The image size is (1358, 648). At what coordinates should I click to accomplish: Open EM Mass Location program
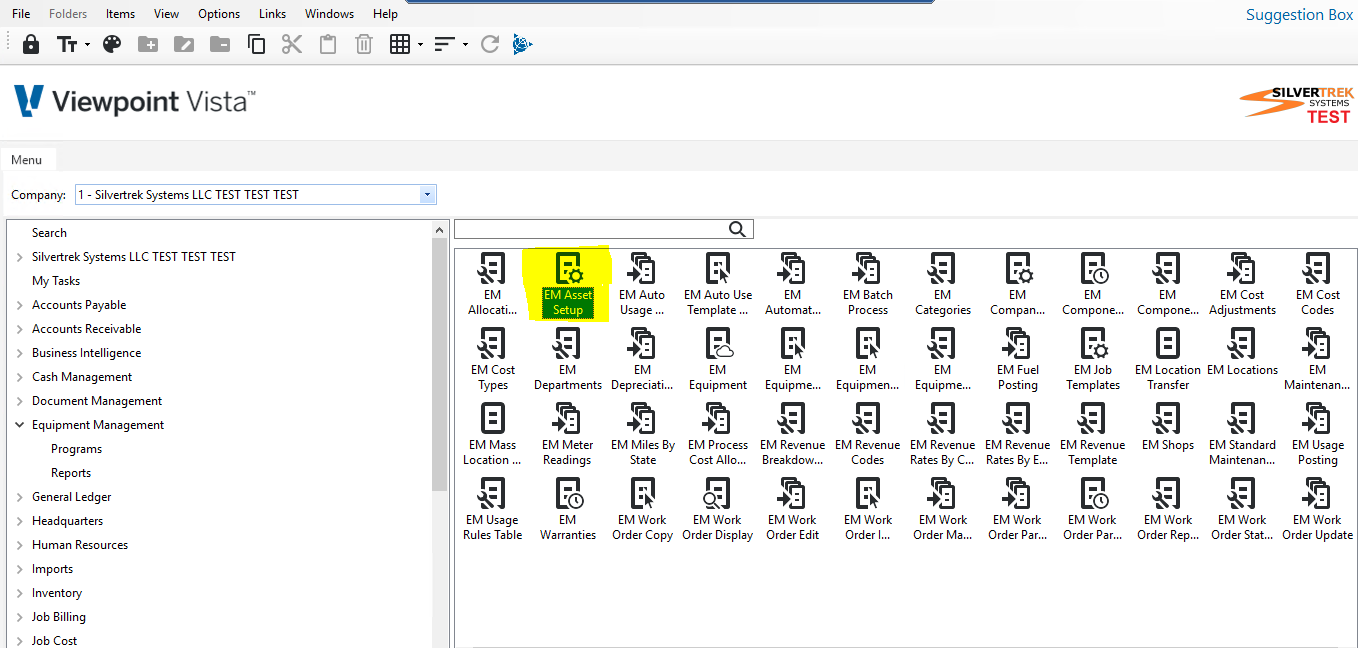tap(493, 435)
